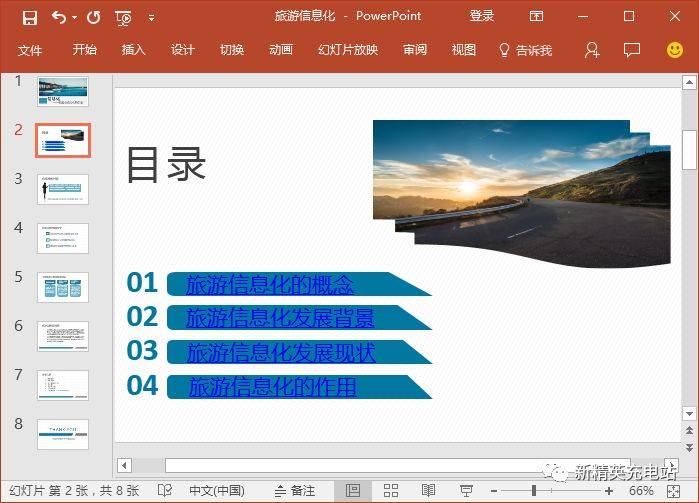Click vertical scrollbar down arrow
The height and width of the screenshot is (503, 699).
coord(689,414)
